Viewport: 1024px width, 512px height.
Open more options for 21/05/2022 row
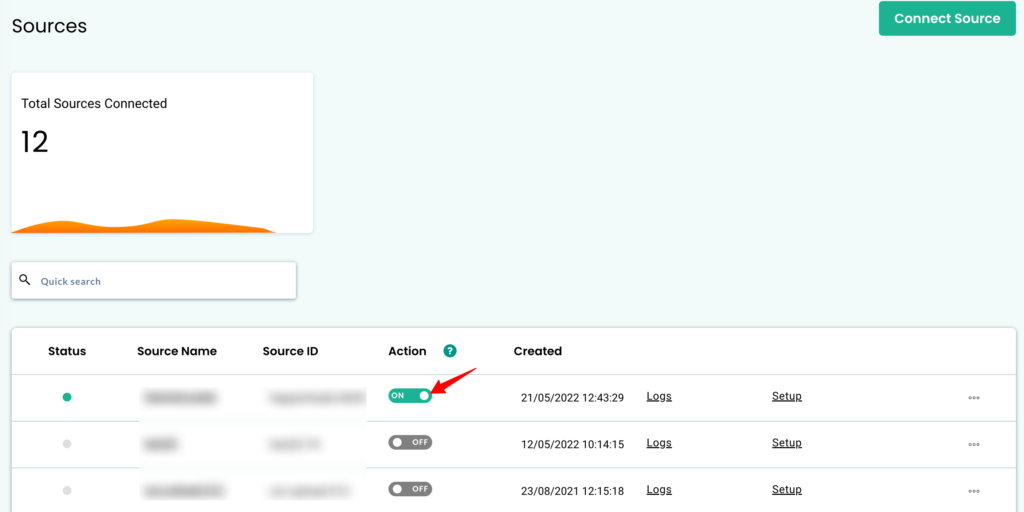(x=974, y=398)
